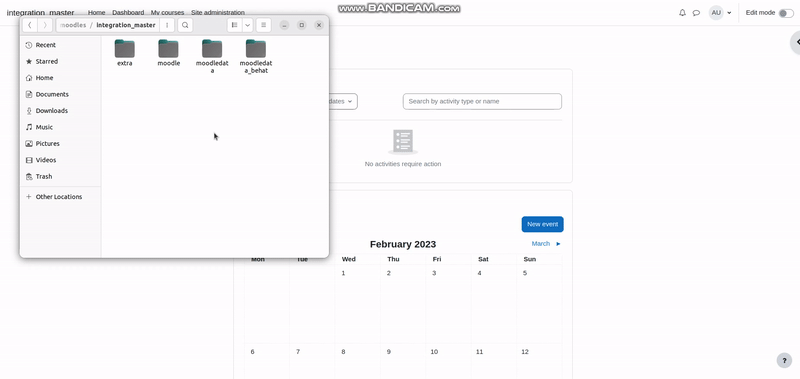Close the file manager window
This screenshot has height=379, width=800.
point(319,25)
